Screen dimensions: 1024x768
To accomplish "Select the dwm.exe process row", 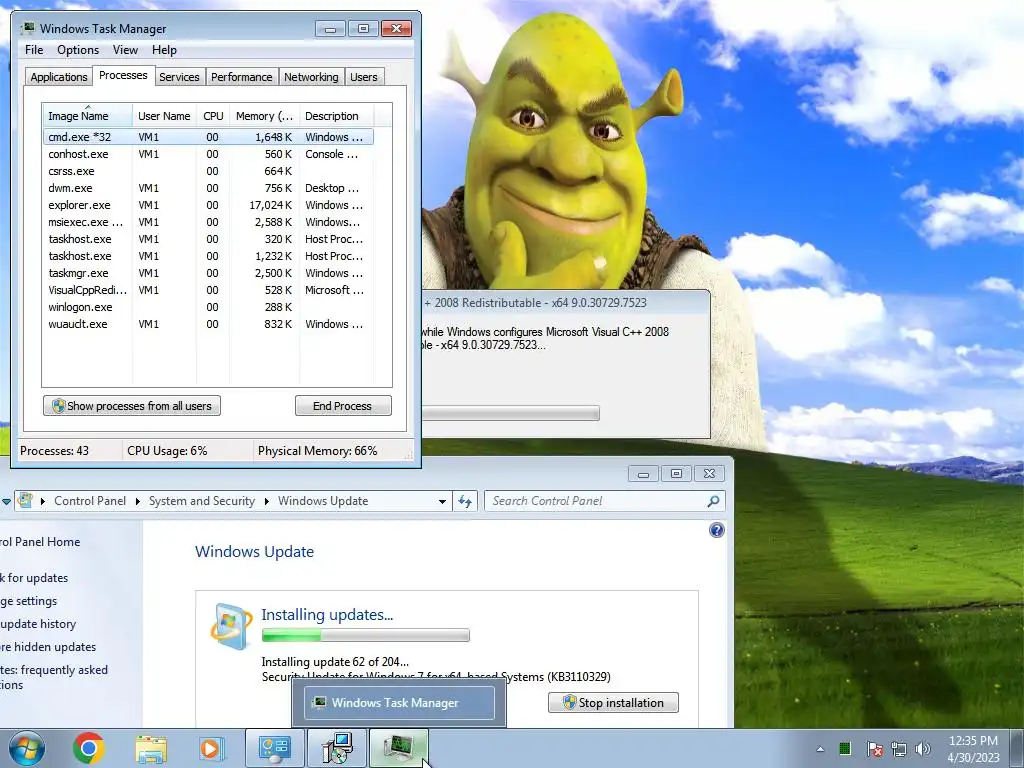I will point(208,188).
